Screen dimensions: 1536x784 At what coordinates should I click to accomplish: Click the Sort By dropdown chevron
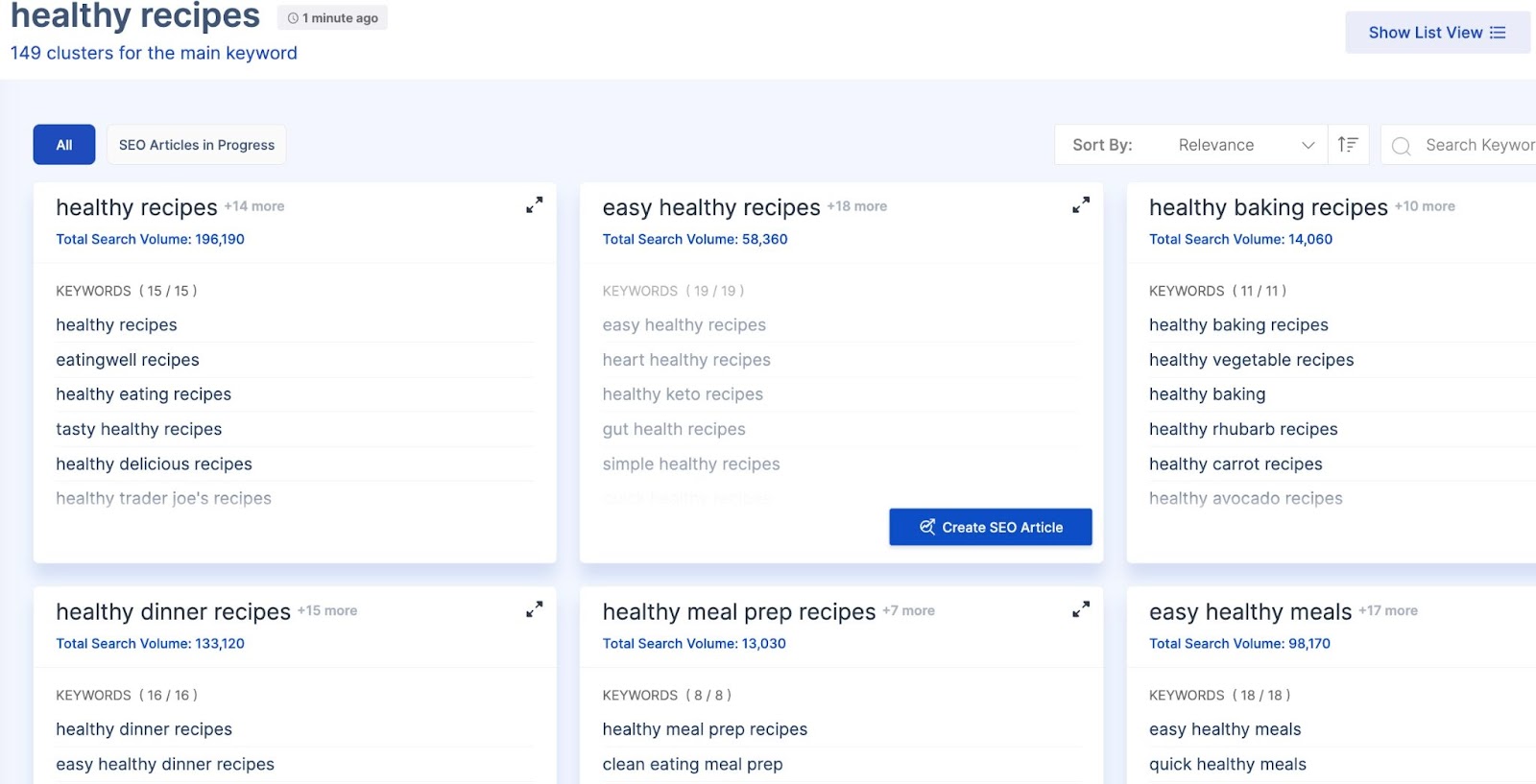click(x=1308, y=145)
